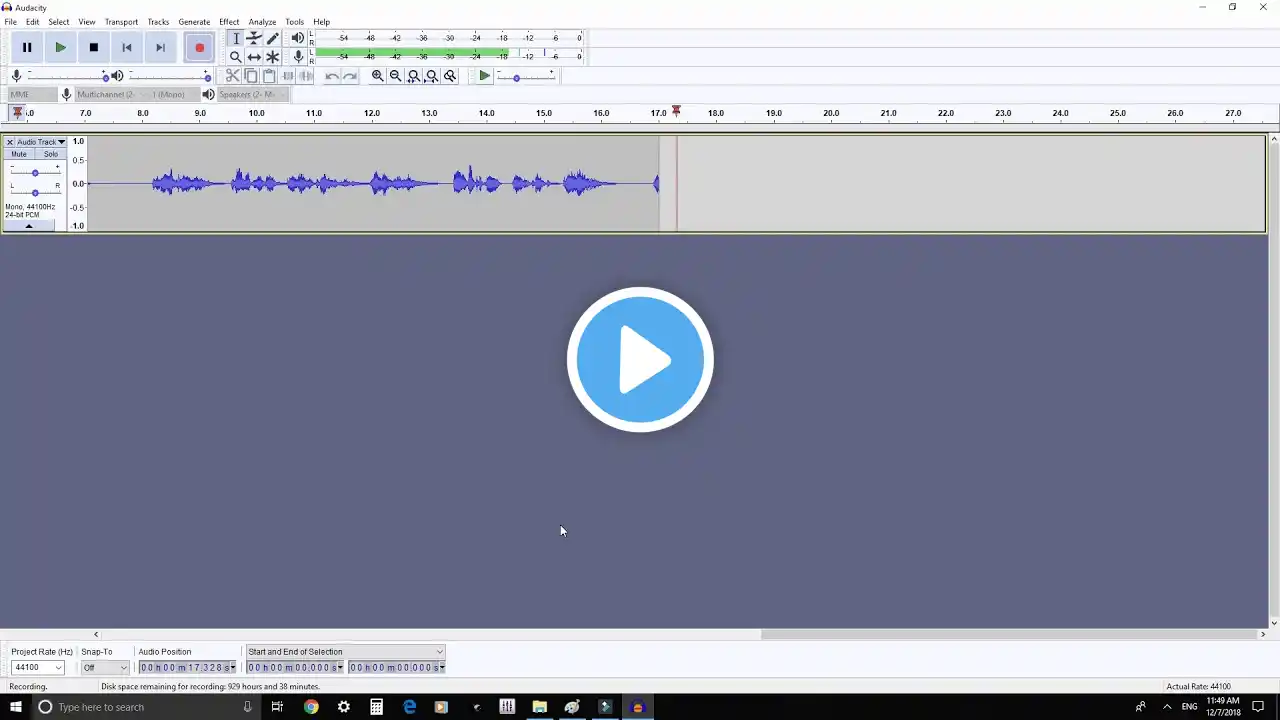Screen dimensions: 1280x720
Task: Collapse the Audio Track with the arrow button
Action: point(28,226)
